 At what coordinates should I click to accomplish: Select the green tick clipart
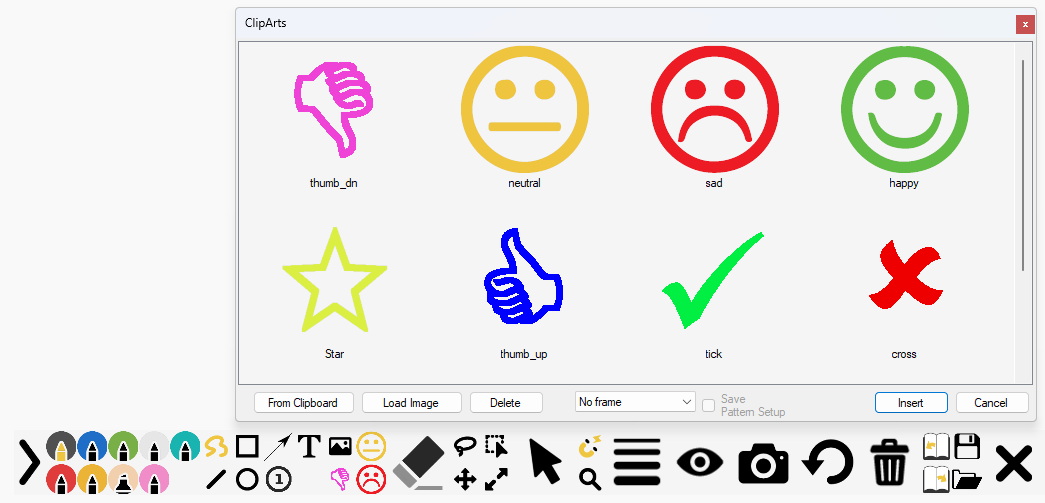pos(713,280)
